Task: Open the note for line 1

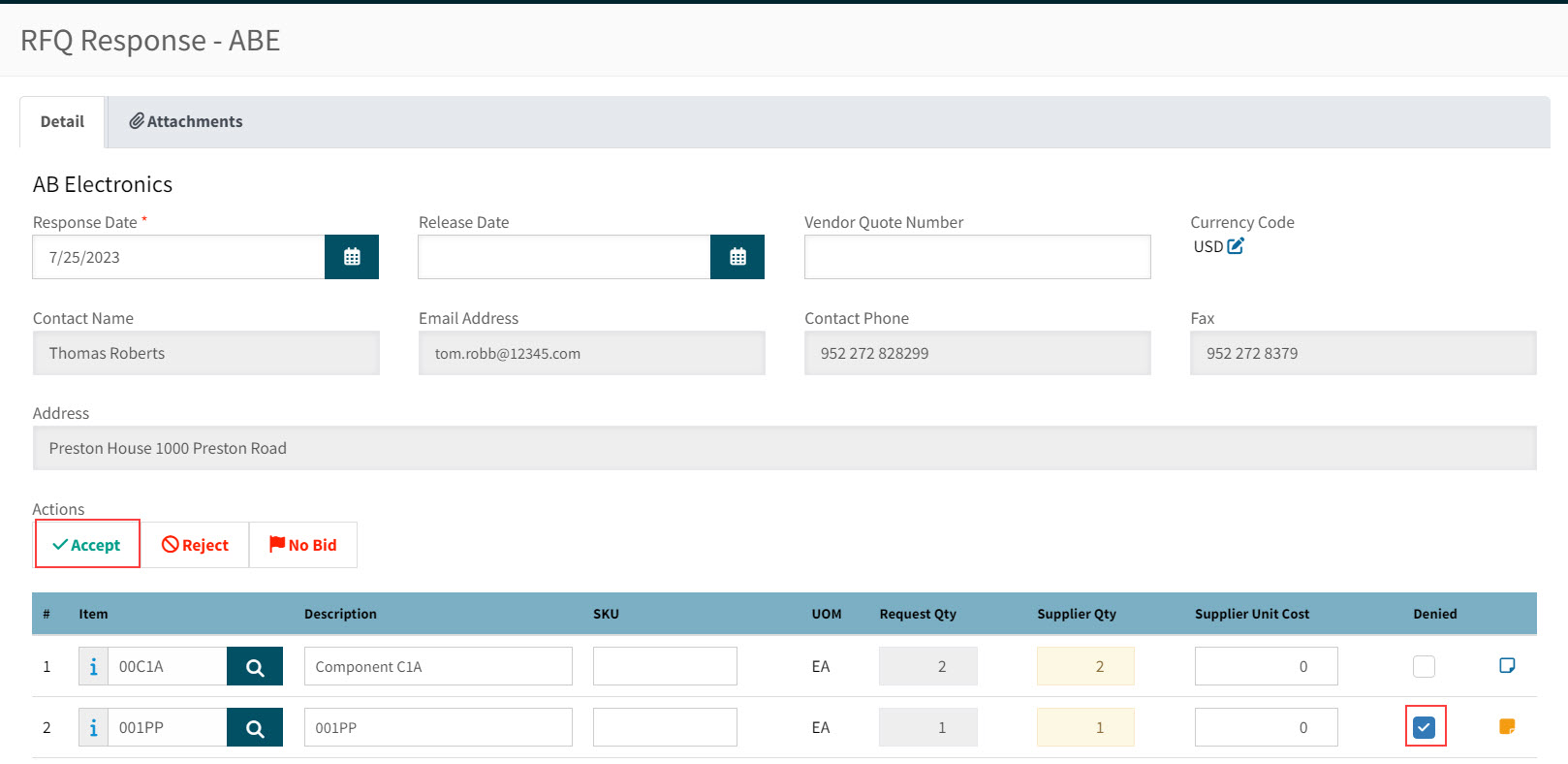Action: click(1507, 665)
